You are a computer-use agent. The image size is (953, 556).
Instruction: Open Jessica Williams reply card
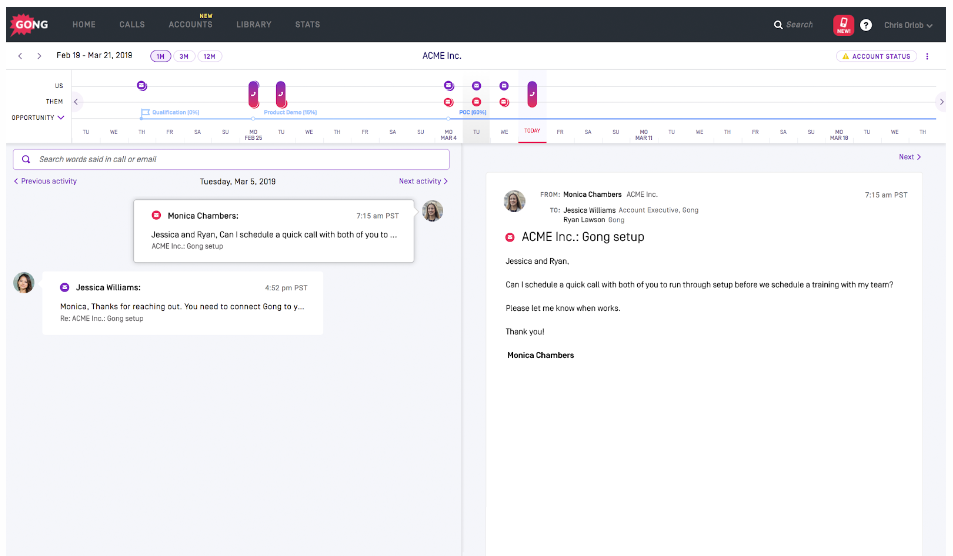tap(182, 303)
